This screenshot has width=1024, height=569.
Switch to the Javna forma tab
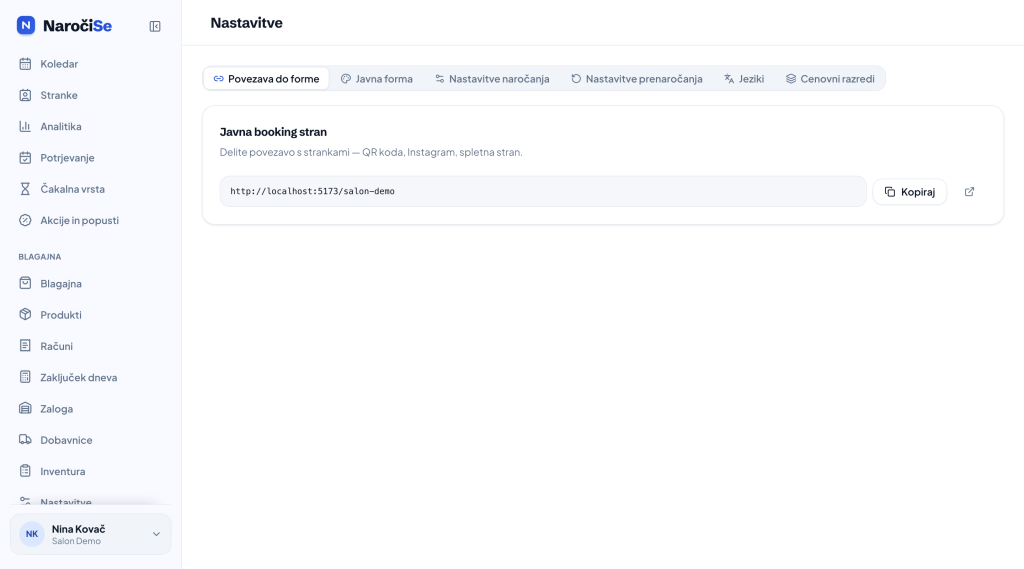pos(377,78)
